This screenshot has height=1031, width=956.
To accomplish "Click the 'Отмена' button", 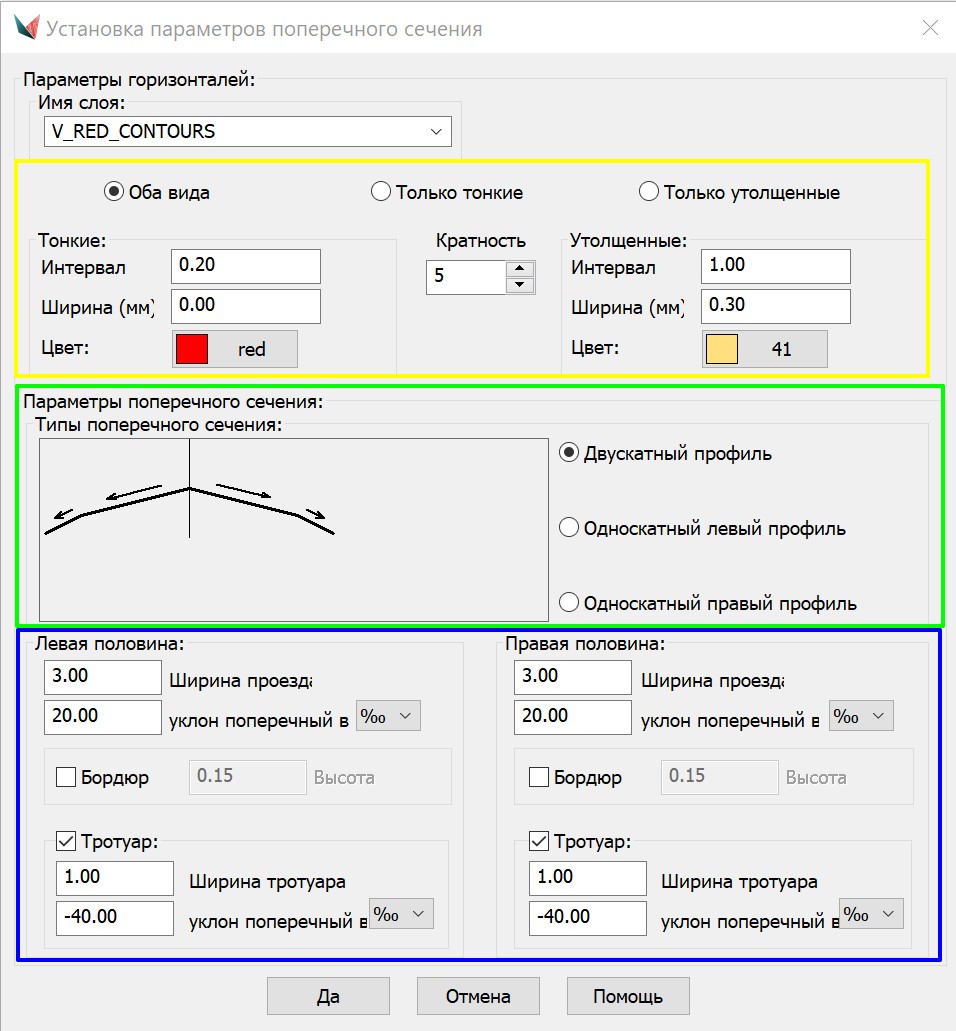I will 478,996.
